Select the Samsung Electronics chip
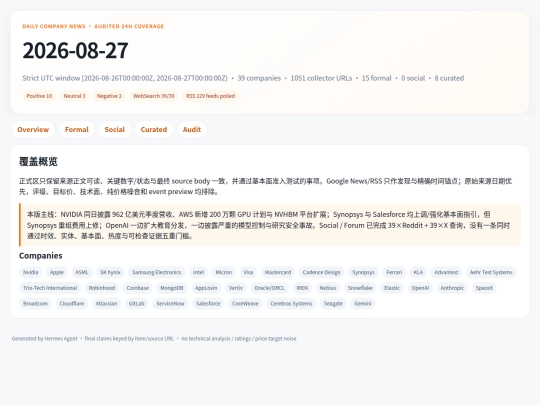This screenshot has width=540, height=405. (157, 272)
